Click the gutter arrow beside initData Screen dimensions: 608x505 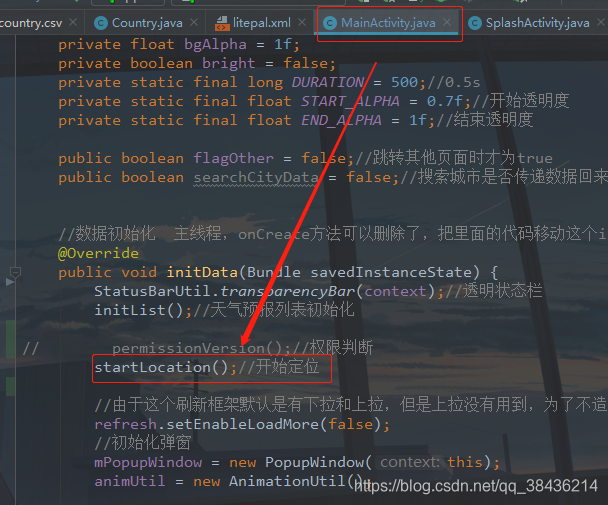(10, 282)
